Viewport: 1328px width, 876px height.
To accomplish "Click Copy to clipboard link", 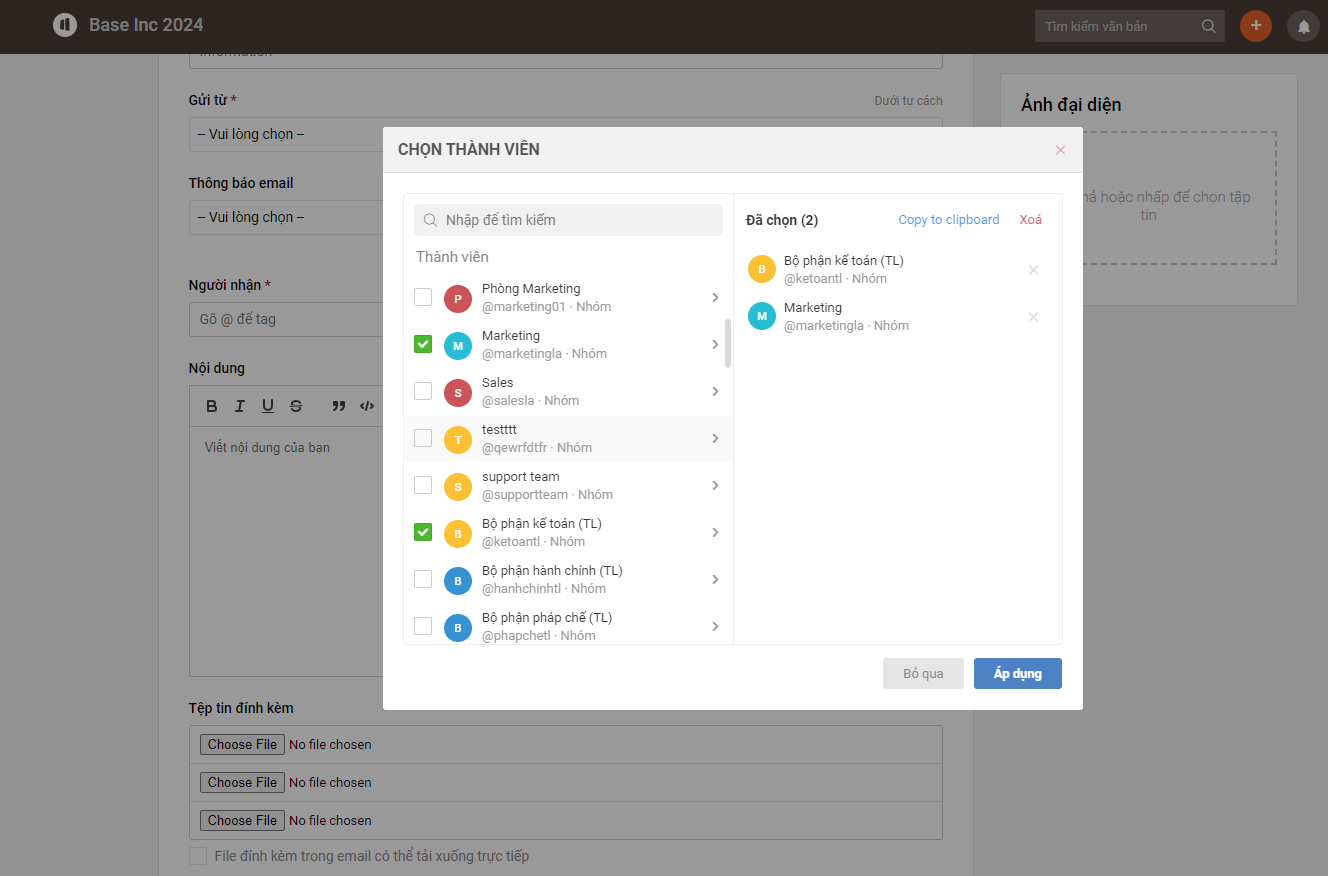I will point(948,220).
